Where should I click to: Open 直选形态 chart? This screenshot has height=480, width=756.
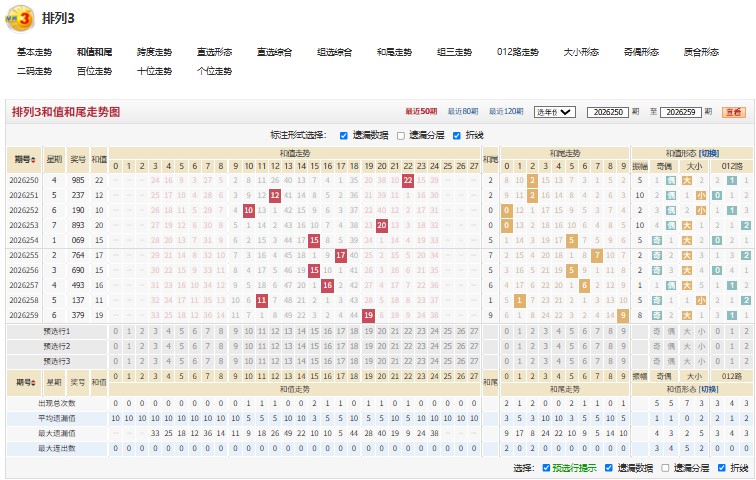tap(215, 52)
